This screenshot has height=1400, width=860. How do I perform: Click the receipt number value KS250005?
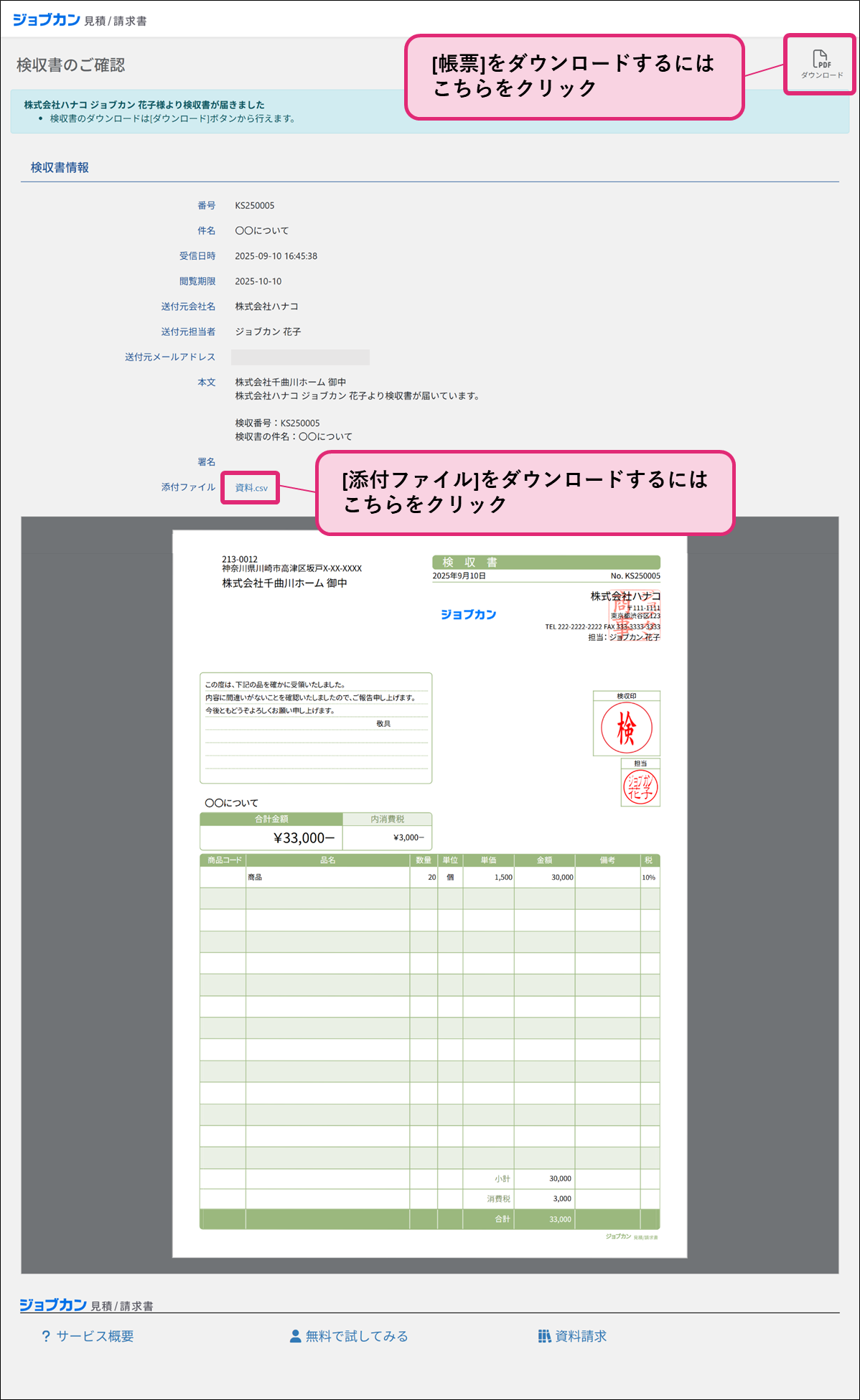click(255, 206)
